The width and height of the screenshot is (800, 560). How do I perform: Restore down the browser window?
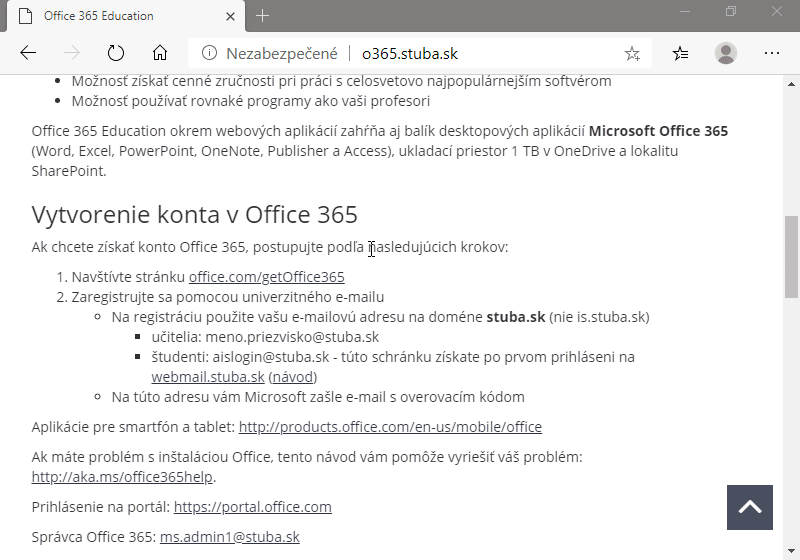731,11
